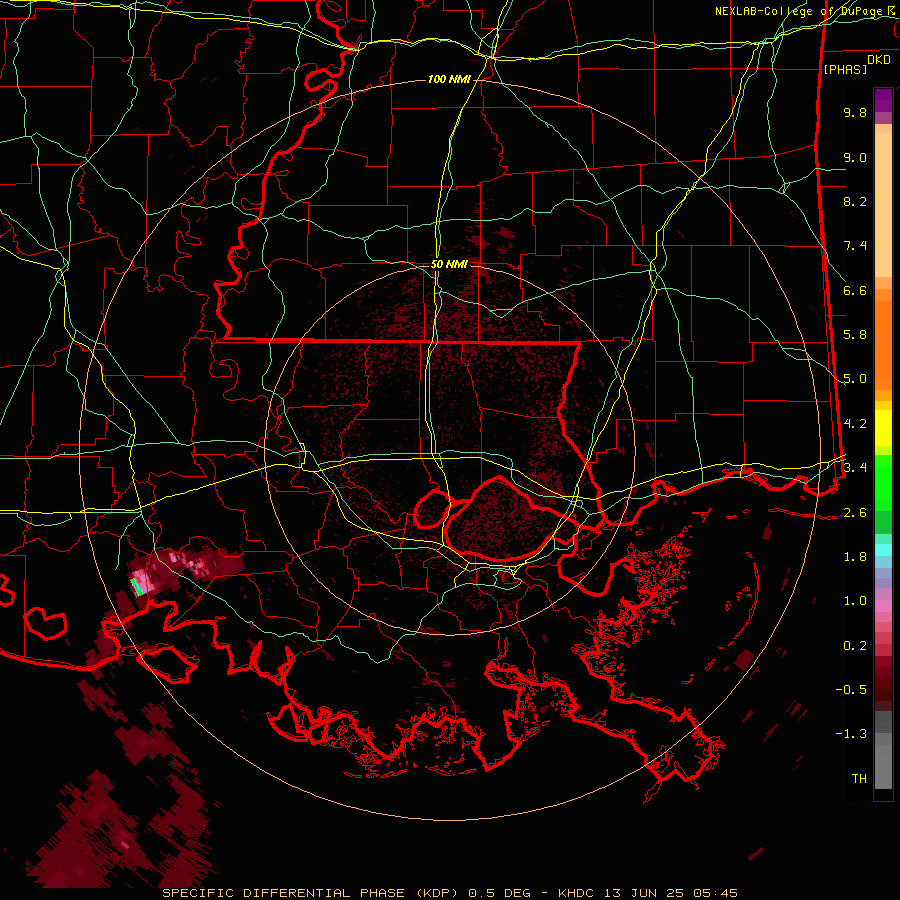Click the 1.0 value on color scale
Viewport: 900px width, 900px height.
coord(855,601)
